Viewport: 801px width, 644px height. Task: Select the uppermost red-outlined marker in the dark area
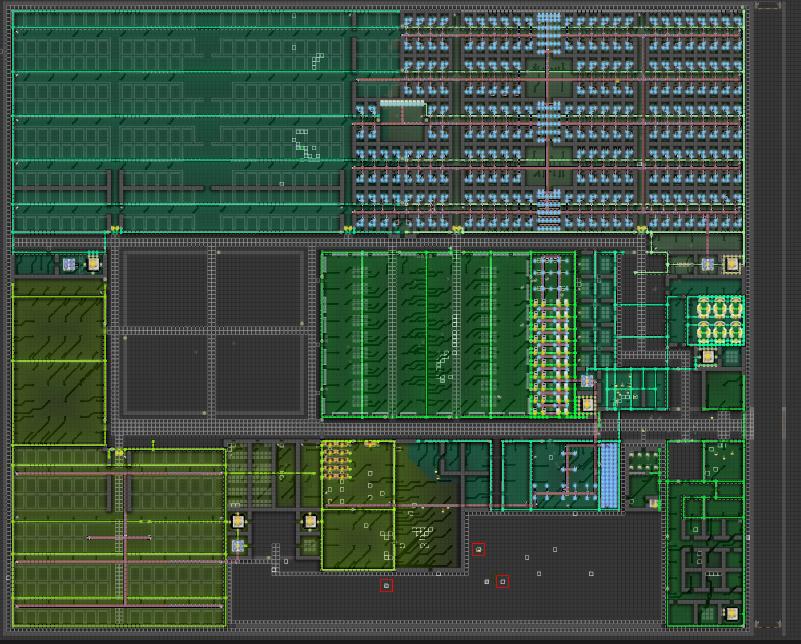click(x=479, y=550)
